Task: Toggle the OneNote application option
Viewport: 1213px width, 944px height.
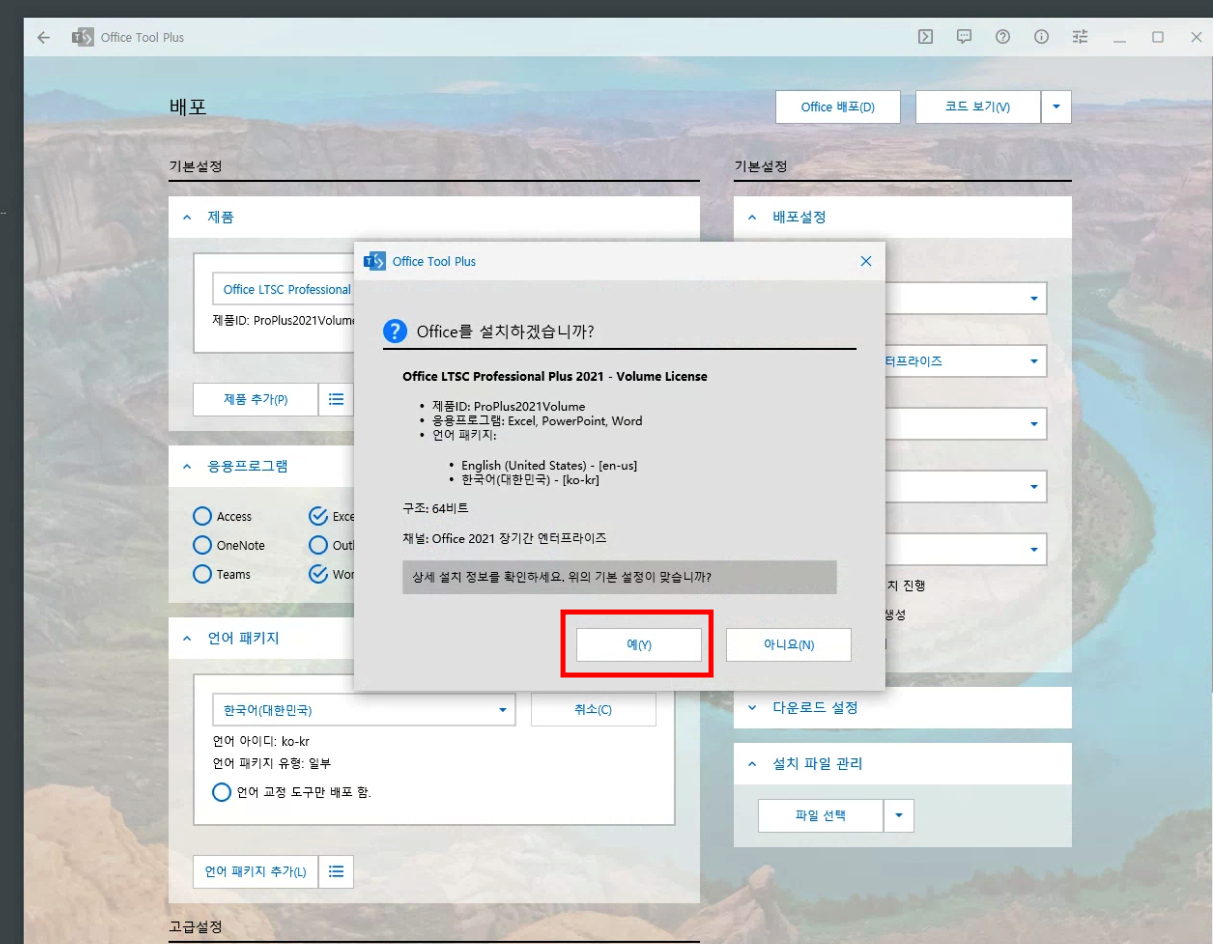Action: click(228, 545)
